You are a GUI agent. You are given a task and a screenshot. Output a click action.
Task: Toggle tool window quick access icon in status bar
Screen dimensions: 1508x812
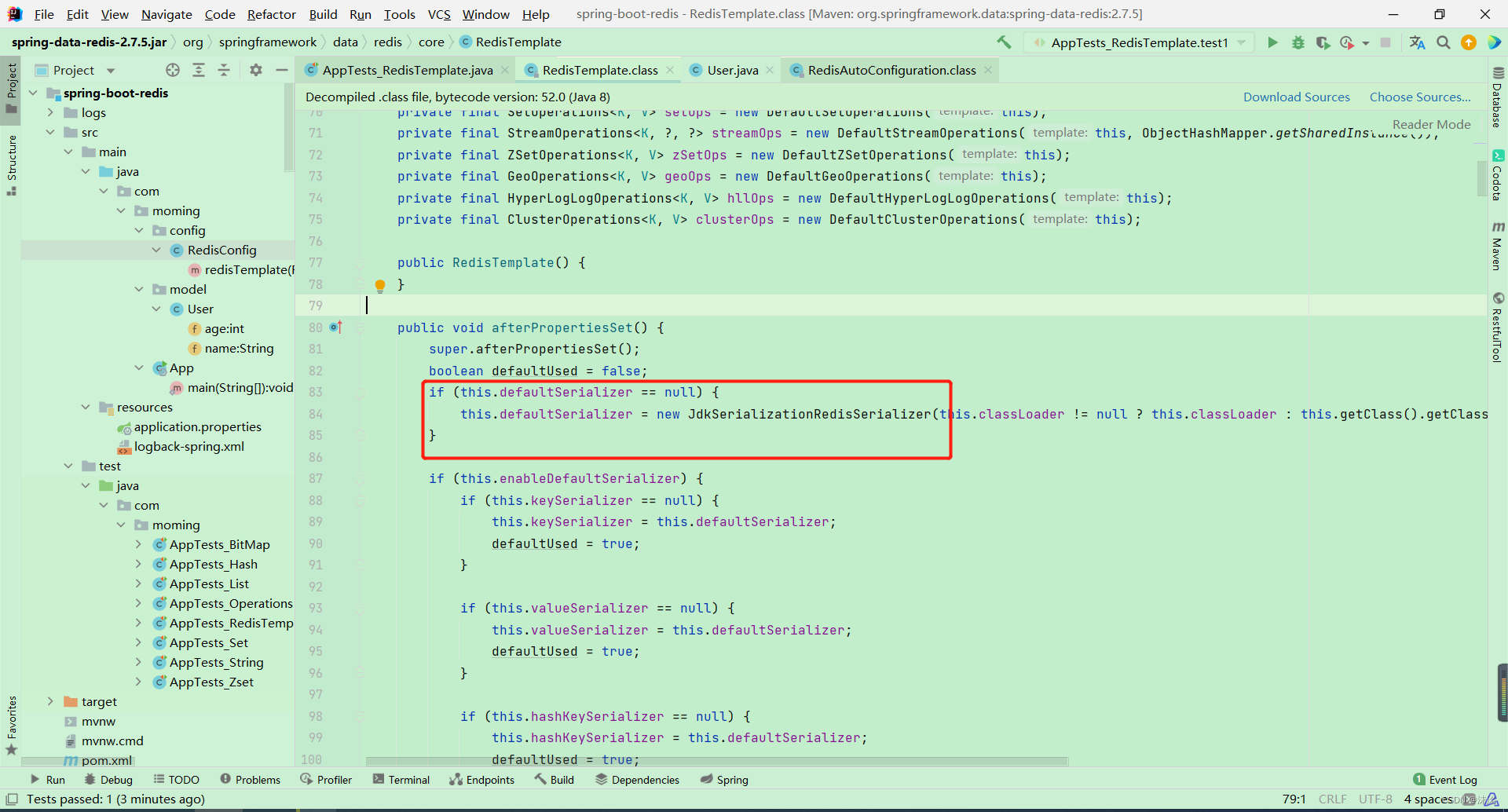click(12, 799)
